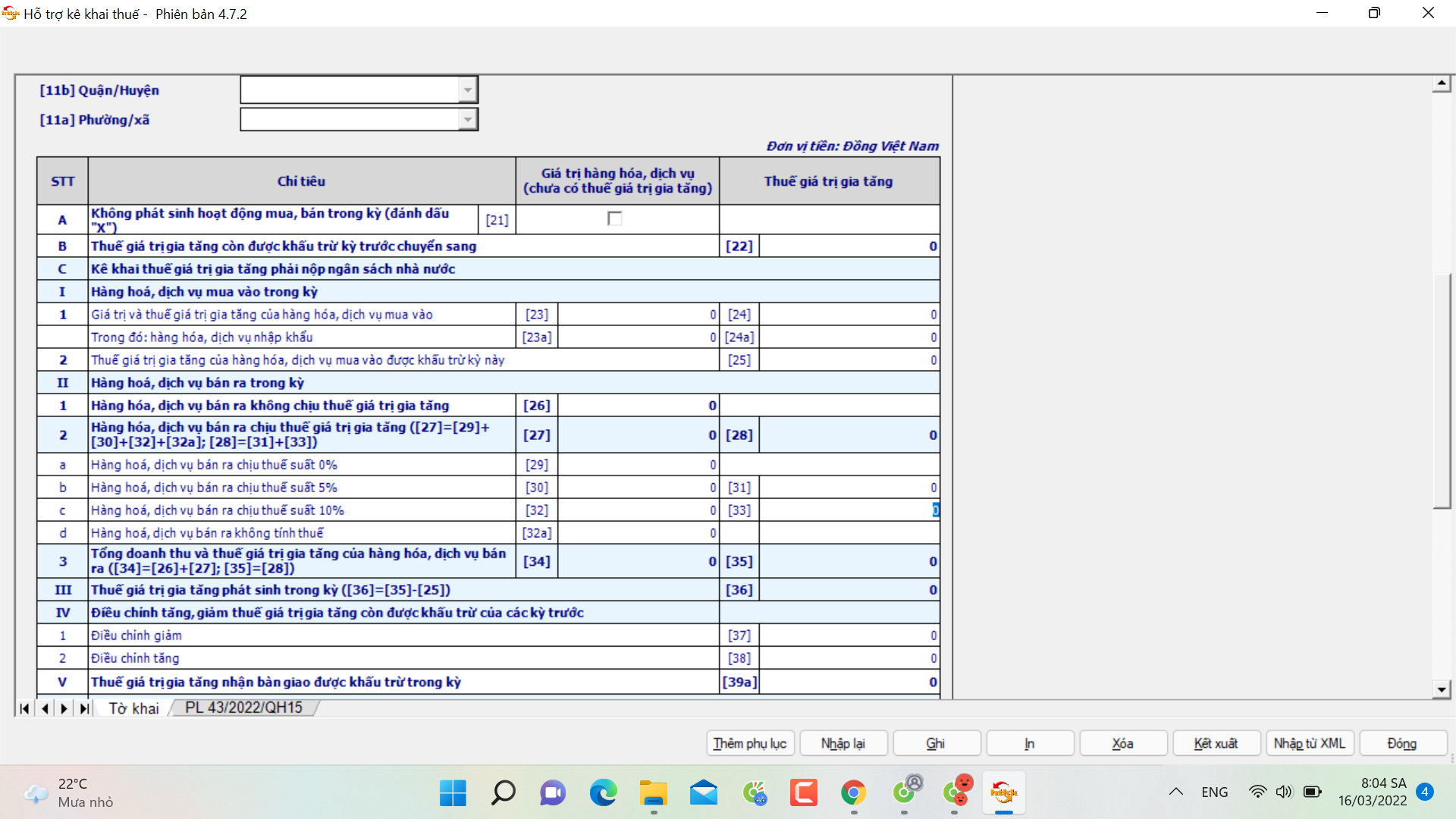Go to last sheet tab arrow
This screenshot has height=819, width=1456.
(84, 708)
